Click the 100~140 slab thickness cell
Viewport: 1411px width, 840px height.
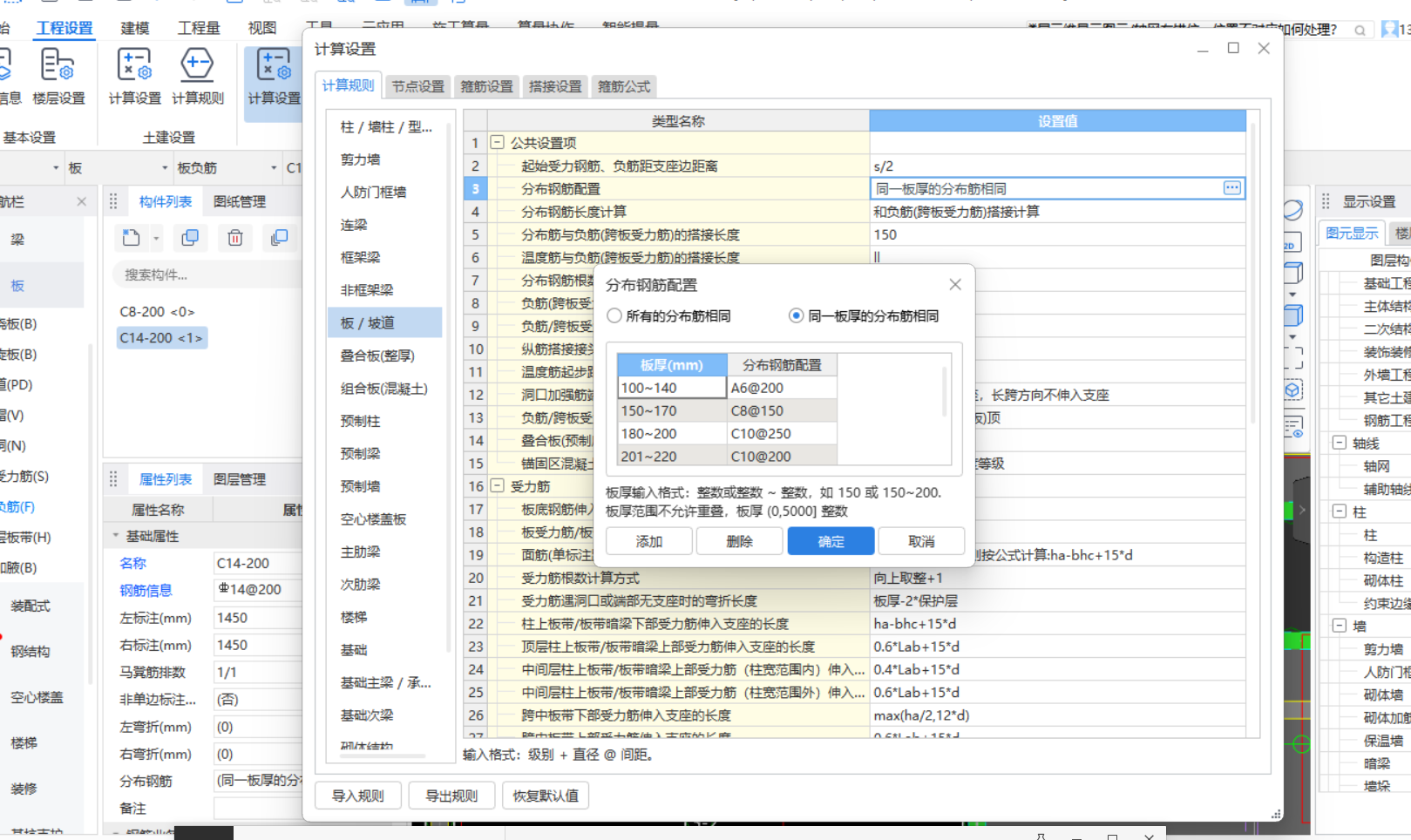click(672, 388)
